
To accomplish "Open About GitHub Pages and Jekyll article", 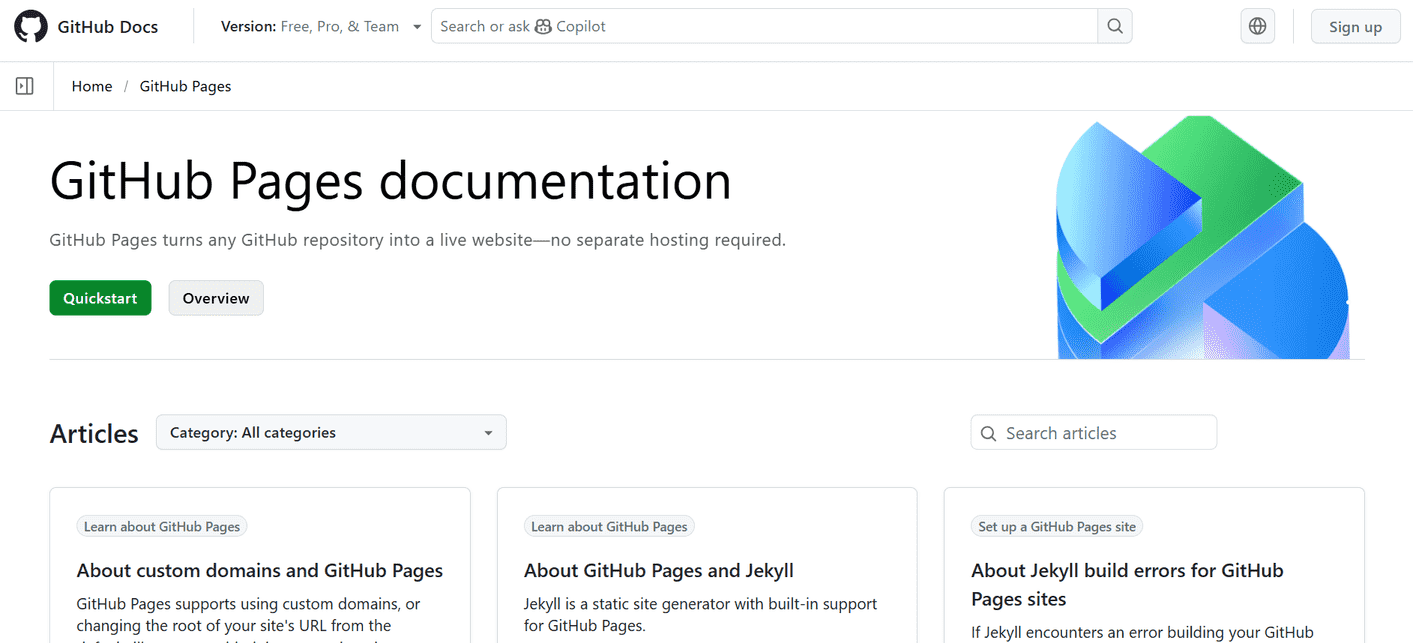I will 659,571.
